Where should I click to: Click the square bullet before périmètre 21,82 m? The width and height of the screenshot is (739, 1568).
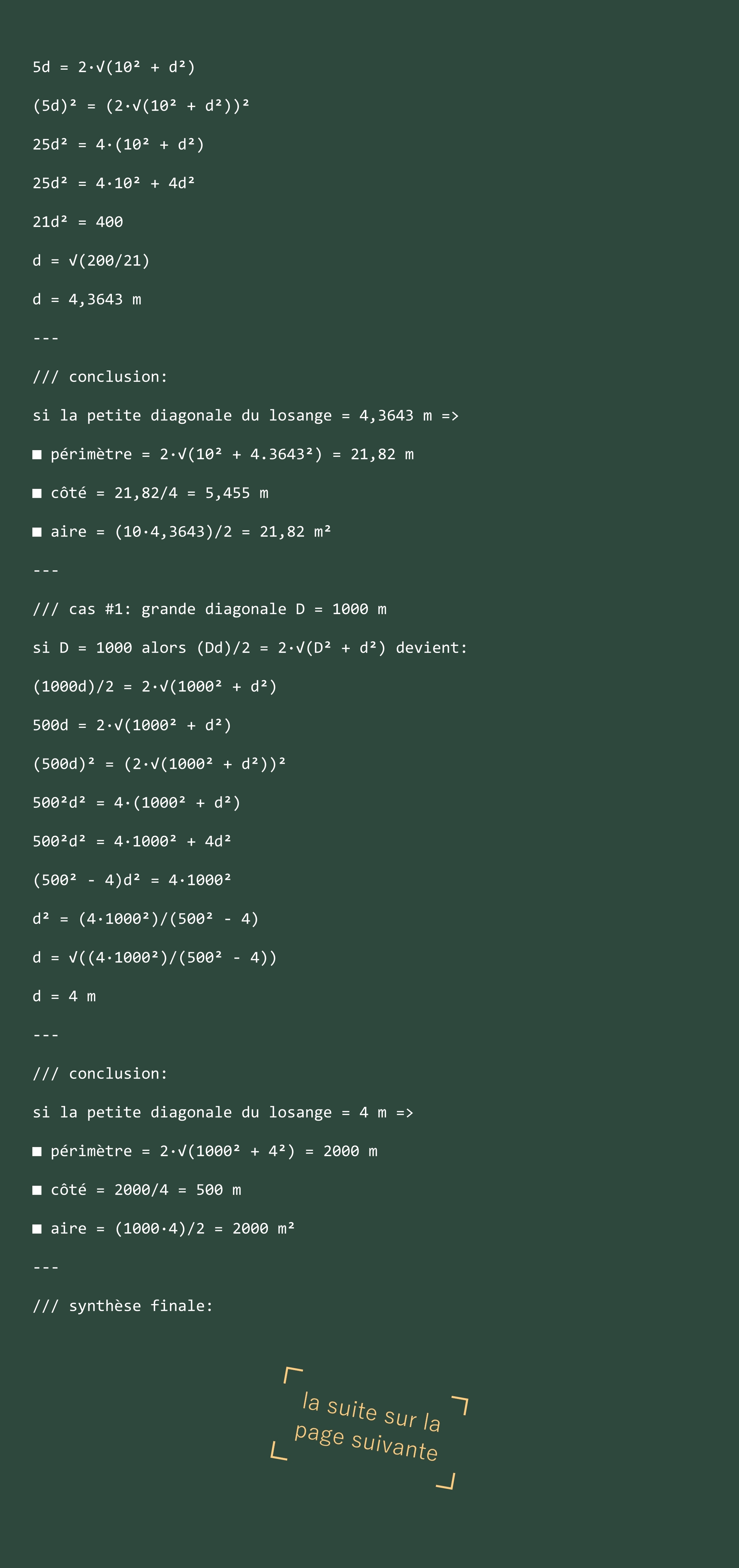[x=37, y=455]
